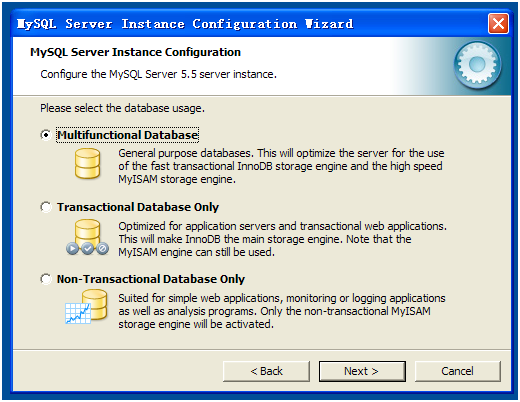Cancel the configuration wizard
Screen dimensions: 520x402
[x=458, y=371]
